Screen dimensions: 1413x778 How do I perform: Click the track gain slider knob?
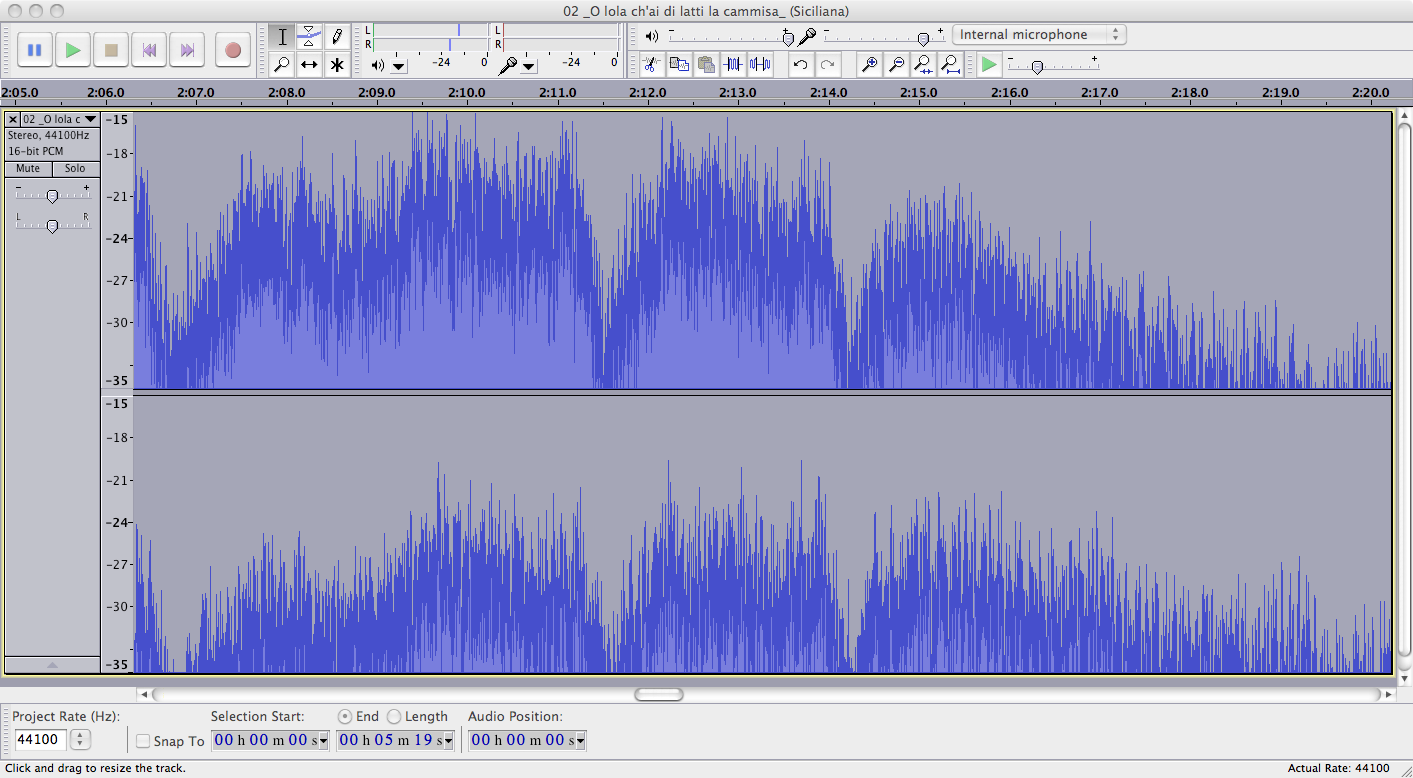(52, 196)
